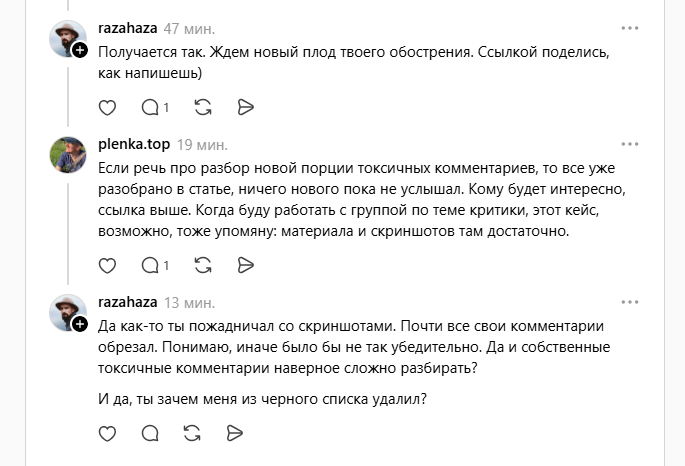The height and width of the screenshot is (466, 685).
Task: Repost razahaza's 13 min. comment
Action: pyautogui.click(x=193, y=433)
